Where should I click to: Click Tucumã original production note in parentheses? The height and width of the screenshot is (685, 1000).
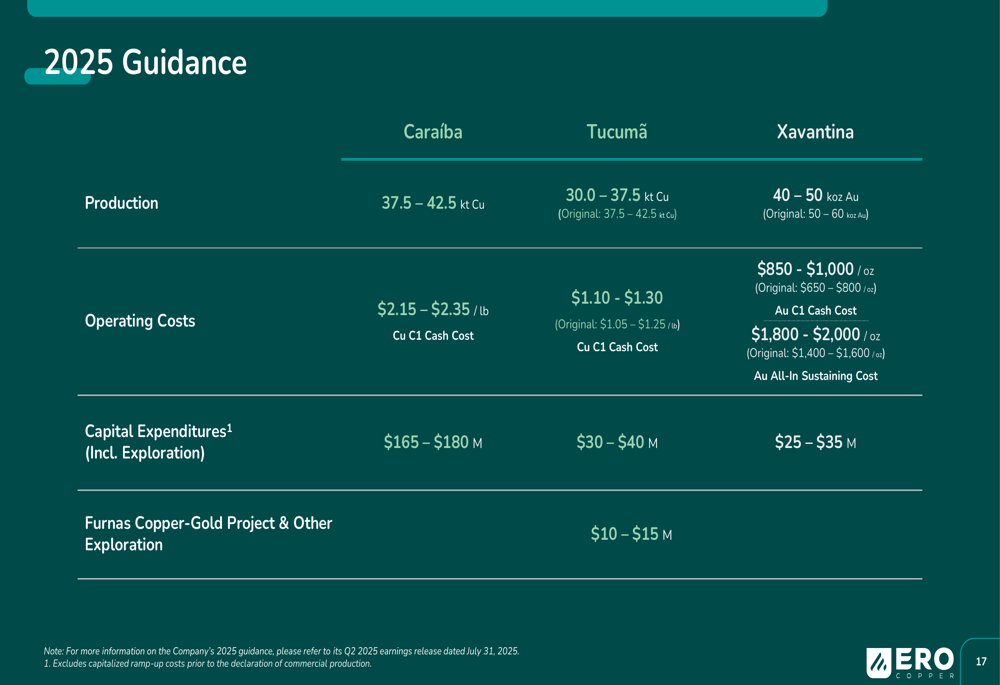pos(617,214)
